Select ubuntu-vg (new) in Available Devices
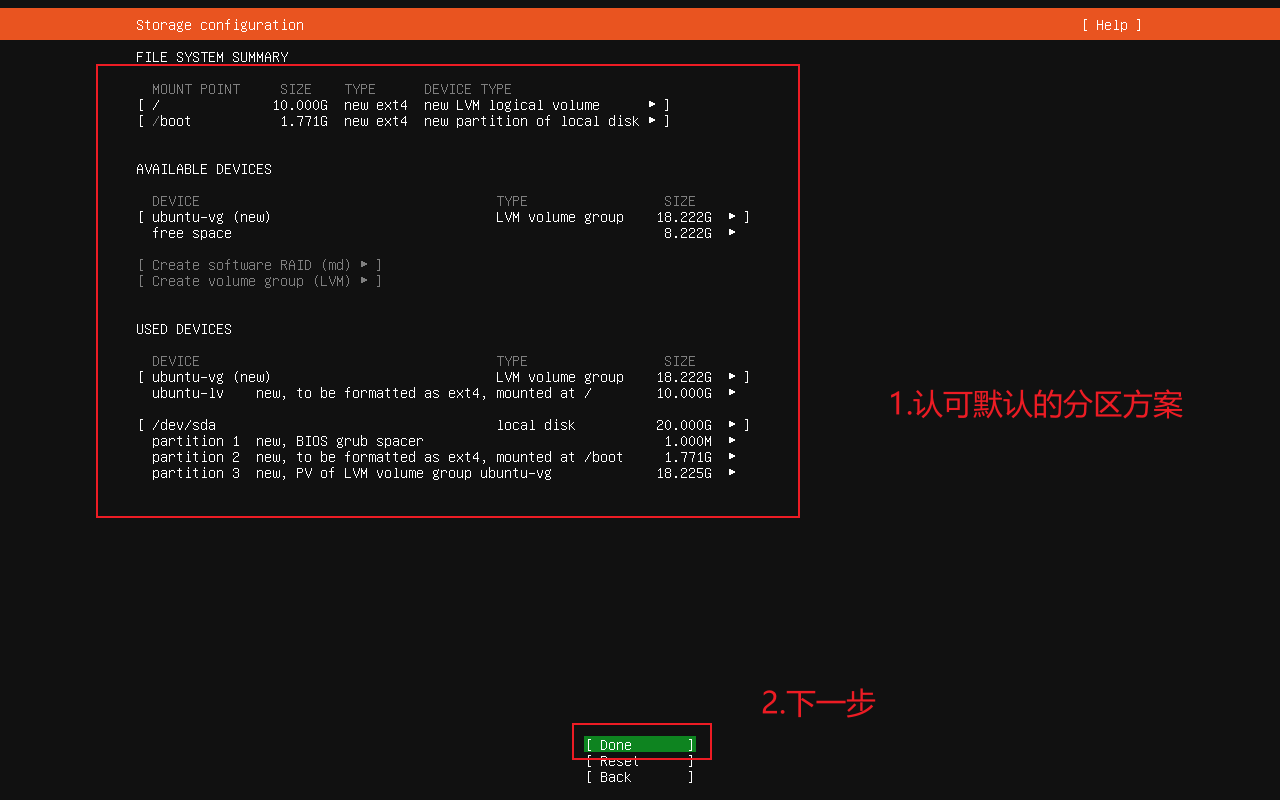 [211, 217]
